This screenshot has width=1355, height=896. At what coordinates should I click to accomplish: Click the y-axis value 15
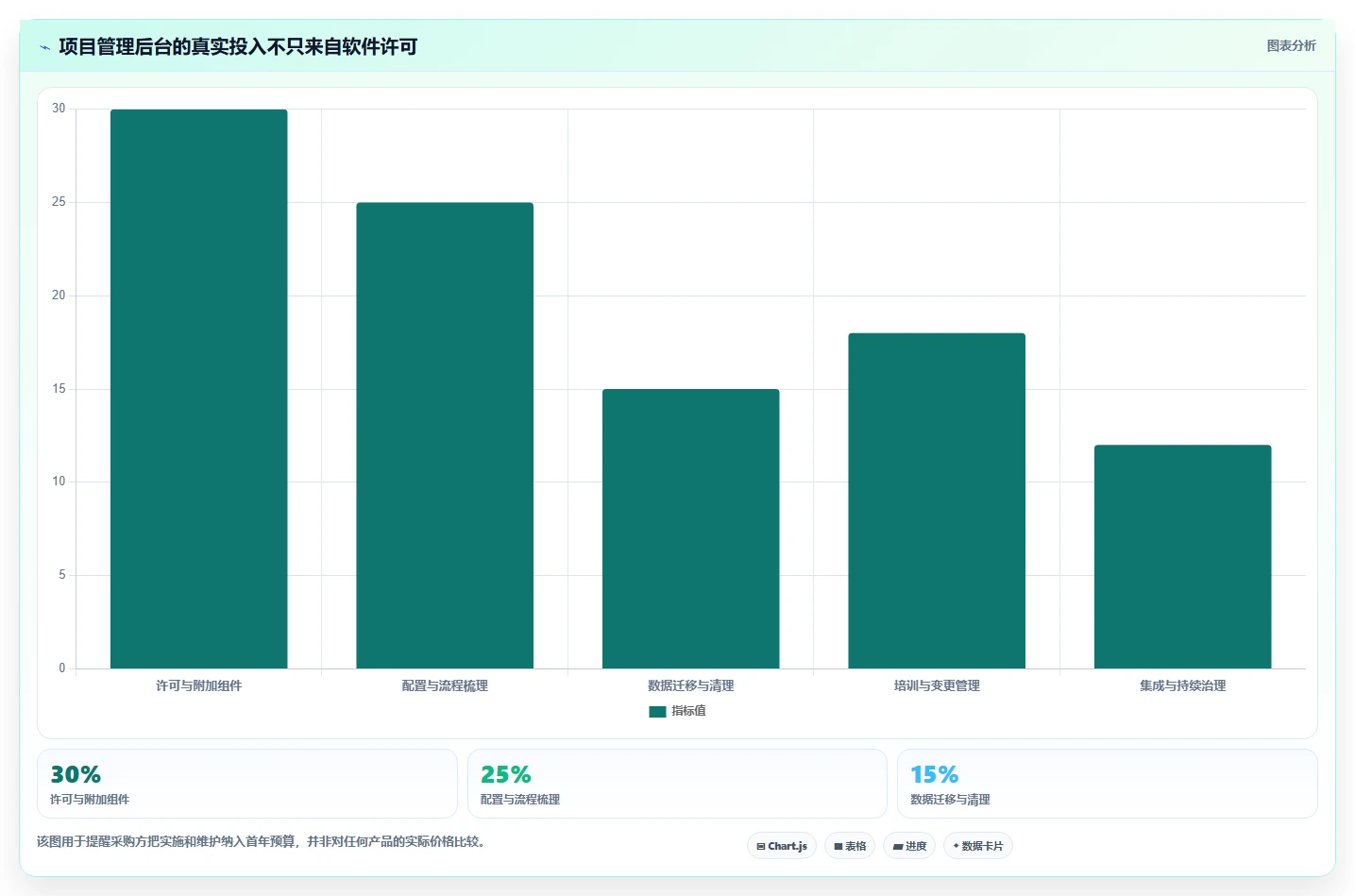point(59,389)
